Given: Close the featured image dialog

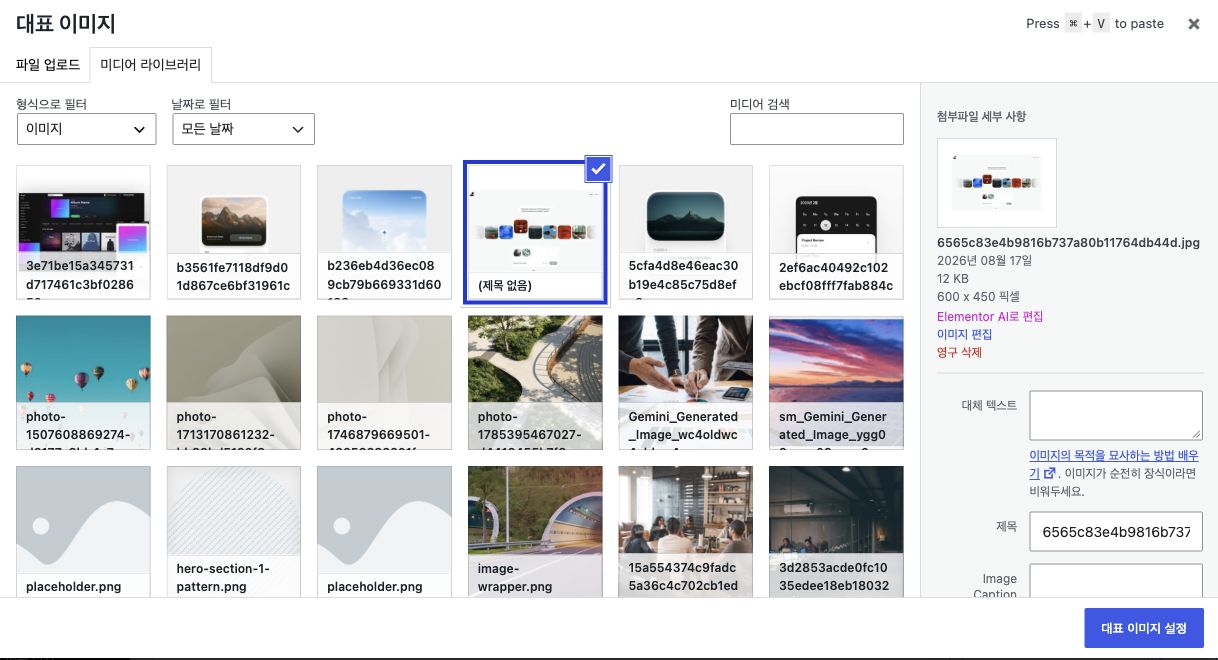Looking at the screenshot, I should click(1193, 24).
